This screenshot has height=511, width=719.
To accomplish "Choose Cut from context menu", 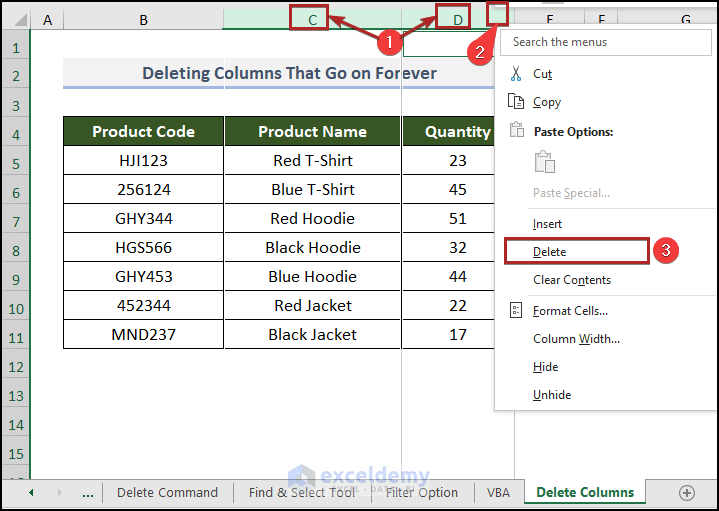I will coord(605,74).
